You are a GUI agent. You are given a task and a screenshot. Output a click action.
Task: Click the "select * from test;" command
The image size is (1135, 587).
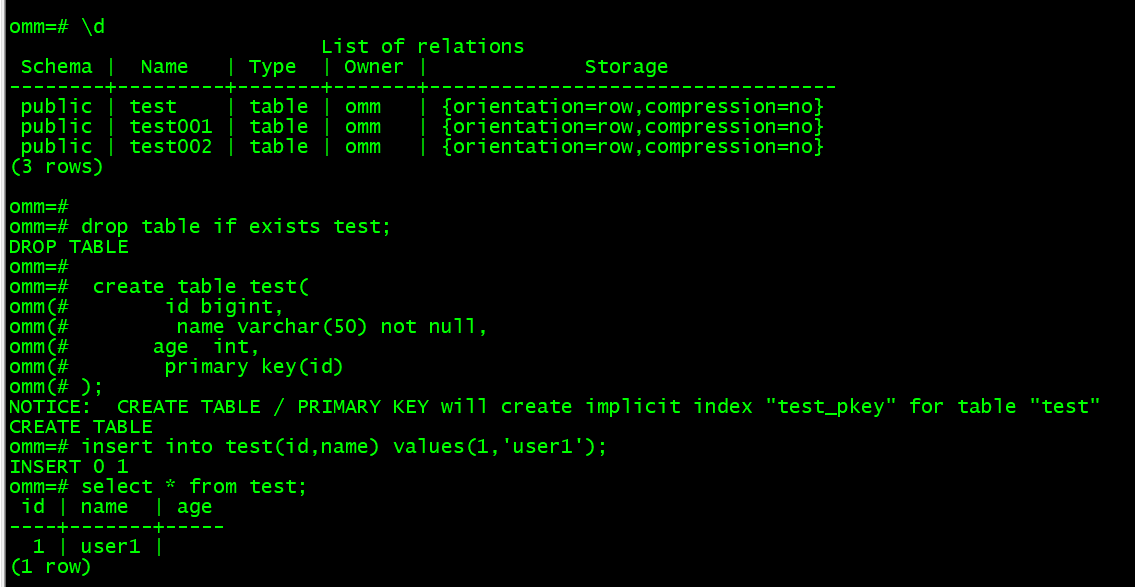point(194,487)
